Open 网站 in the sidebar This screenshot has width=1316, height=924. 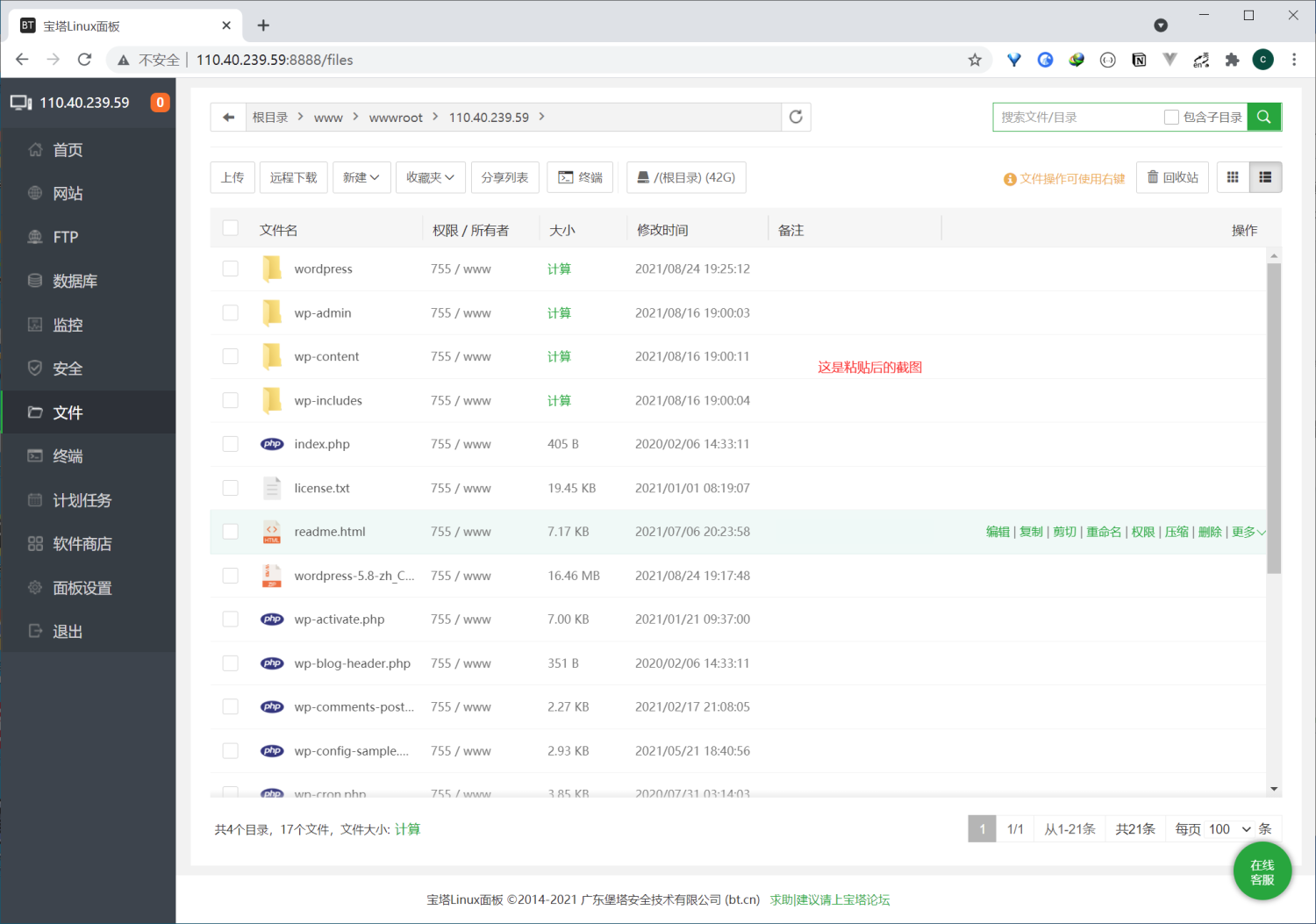(x=88, y=193)
